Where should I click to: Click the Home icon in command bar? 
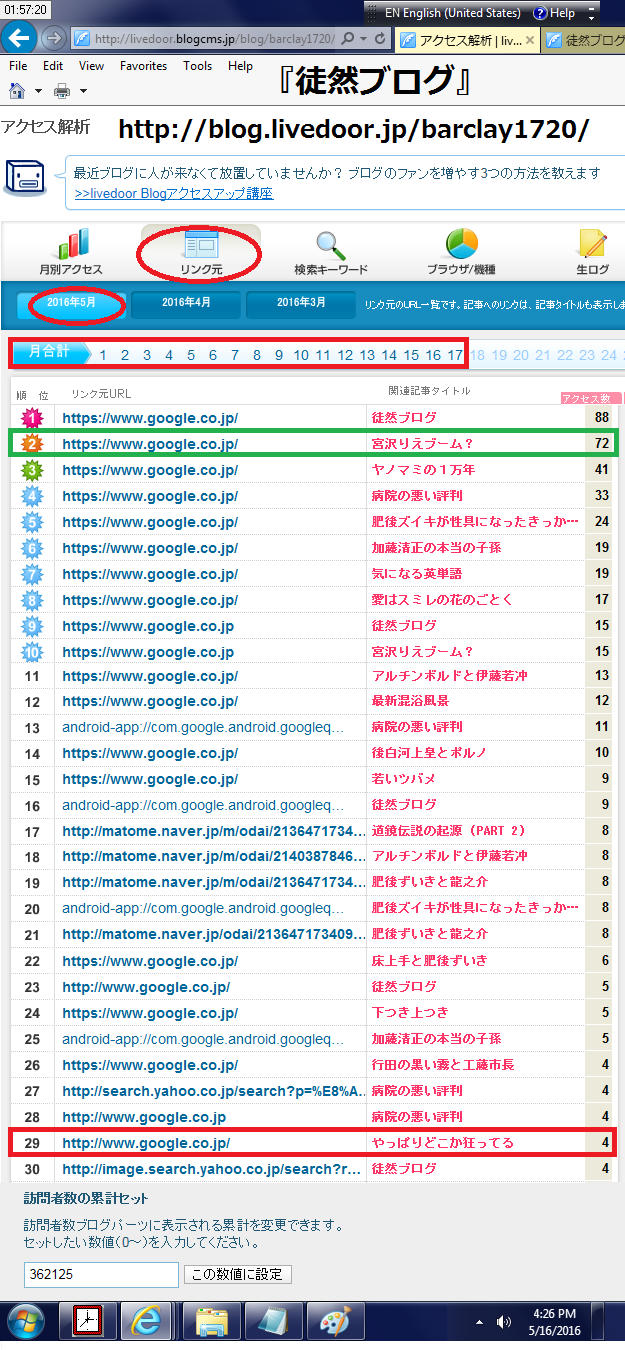tap(17, 91)
